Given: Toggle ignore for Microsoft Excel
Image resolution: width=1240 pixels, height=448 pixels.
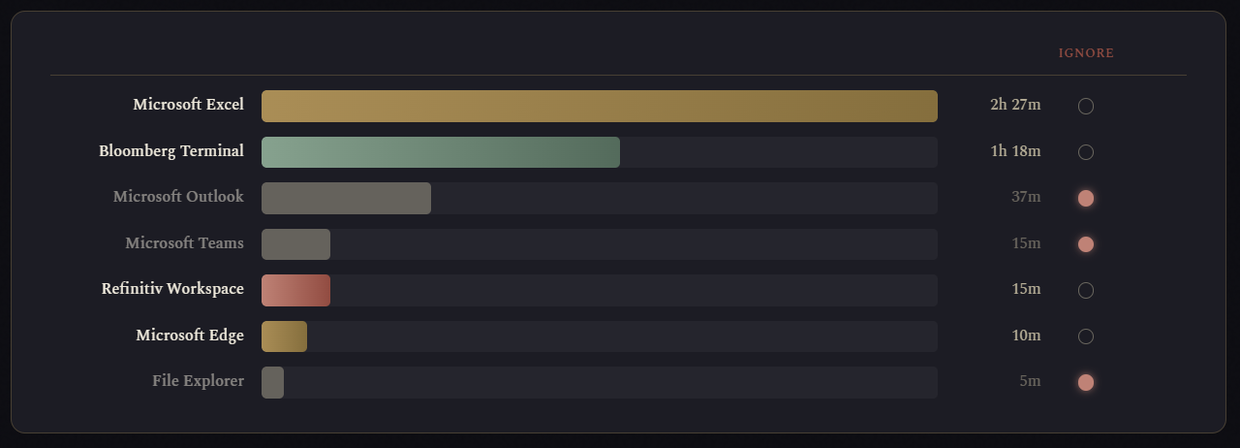Looking at the screenshot, I should 1085,106.
